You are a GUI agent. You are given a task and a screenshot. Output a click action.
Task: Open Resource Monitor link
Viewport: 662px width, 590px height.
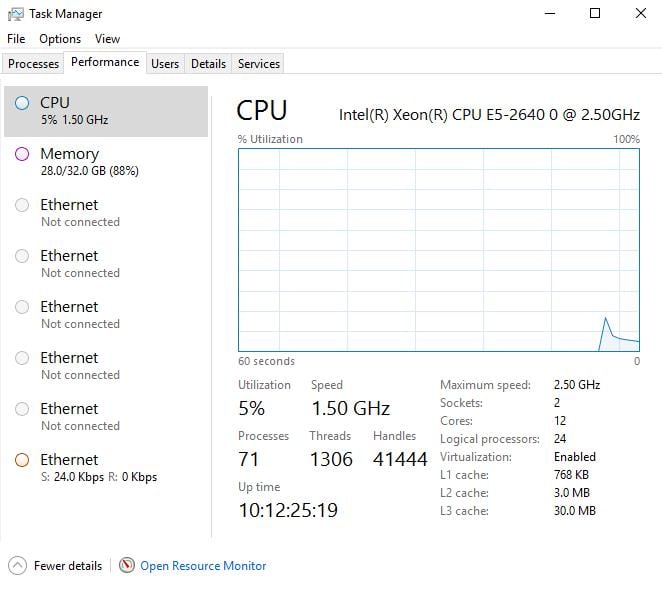203,566
